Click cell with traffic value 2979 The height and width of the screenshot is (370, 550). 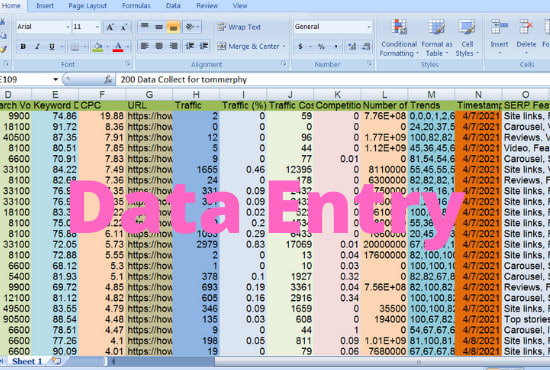[196, 244]
